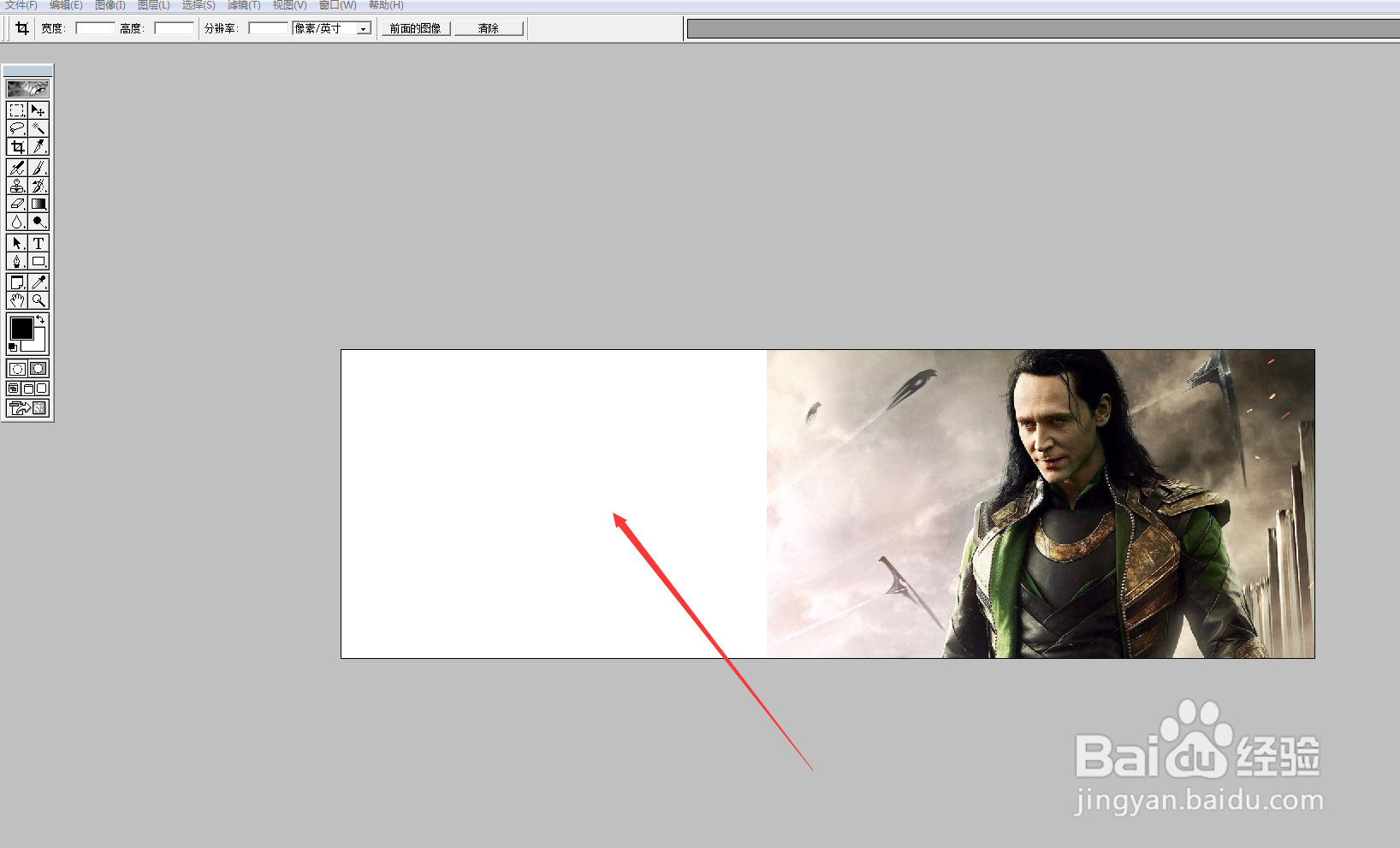The image size is (1400, 848).
Task: Select the Notes tool
Action: point(17,282)
